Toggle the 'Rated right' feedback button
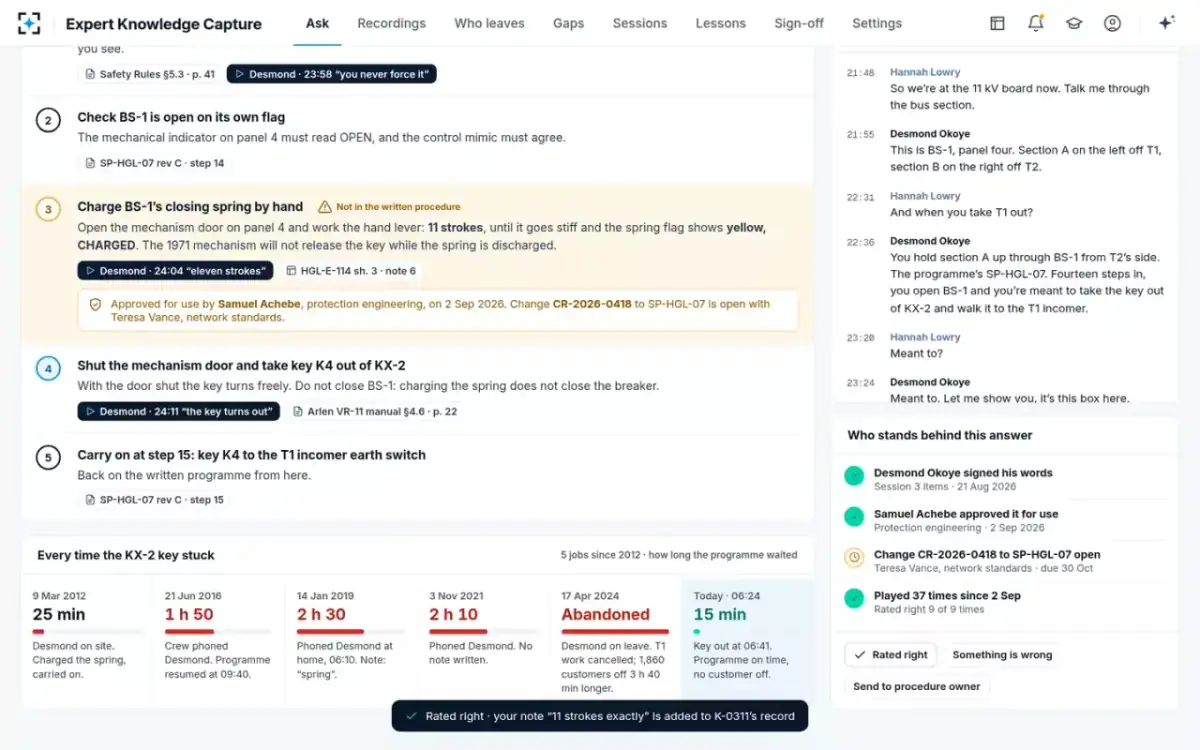 point(890,655)
